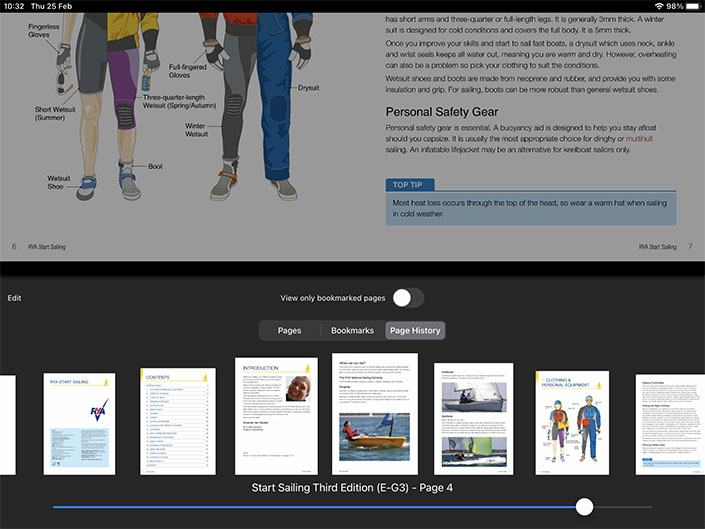
Task: Click the 'Drysuit' diagram label
Action: [x=308, y=88]
